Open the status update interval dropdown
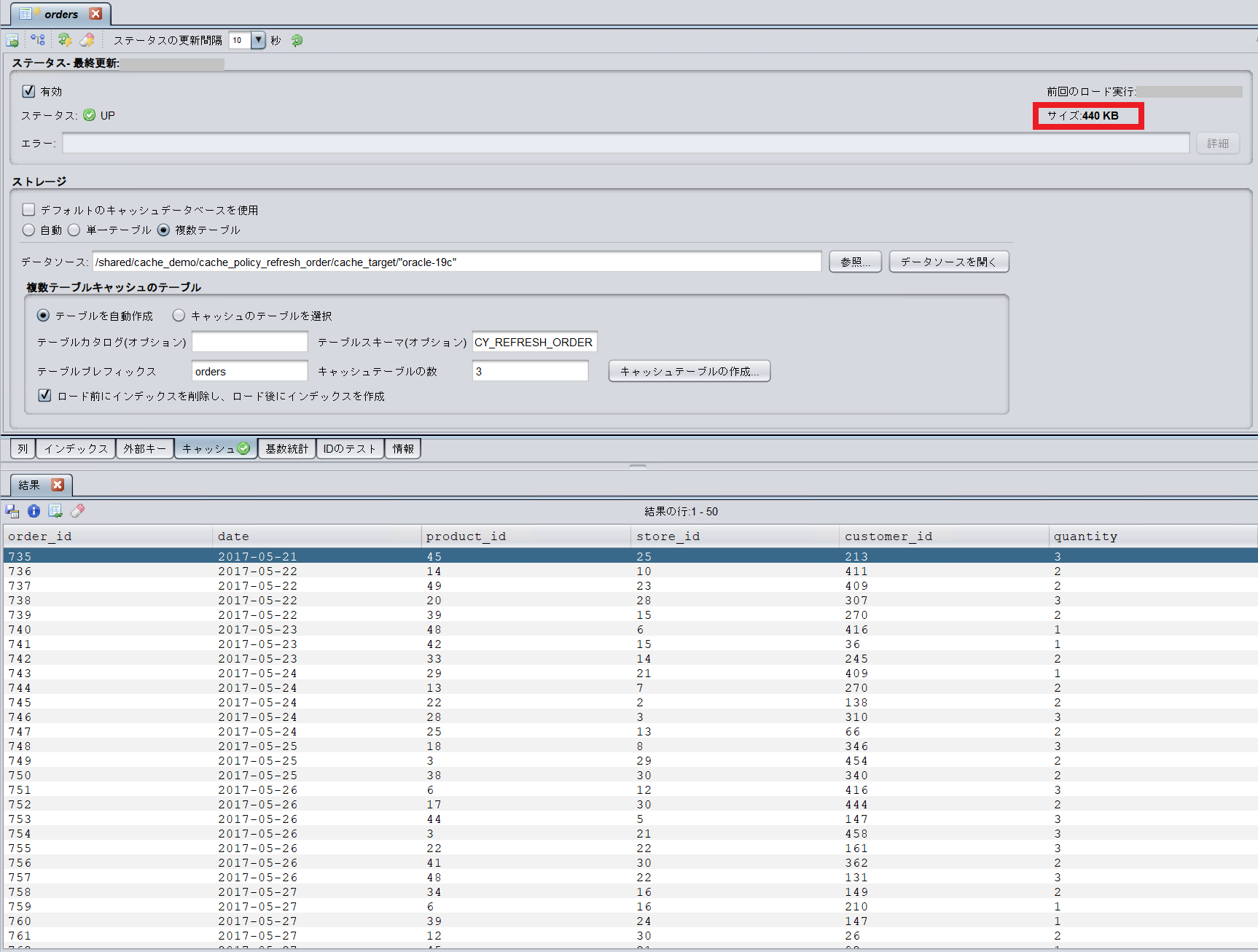The image size is (1258, 952). coord(258,40)
